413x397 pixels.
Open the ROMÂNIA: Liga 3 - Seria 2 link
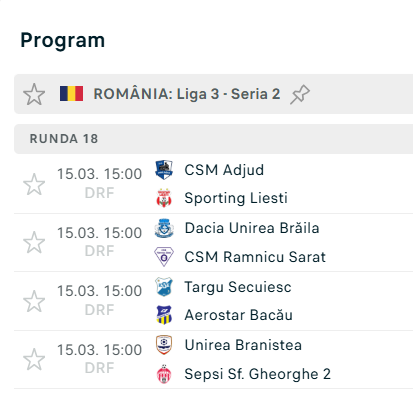[187, 94]
